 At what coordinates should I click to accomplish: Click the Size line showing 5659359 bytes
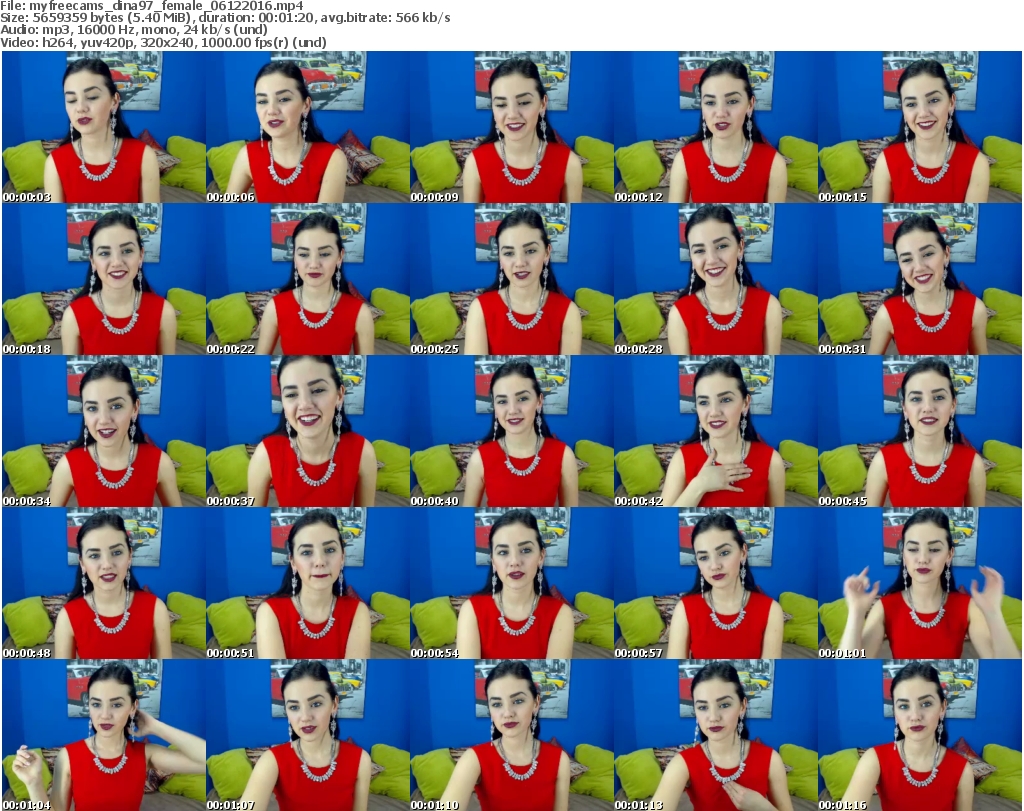coord(225,18)
